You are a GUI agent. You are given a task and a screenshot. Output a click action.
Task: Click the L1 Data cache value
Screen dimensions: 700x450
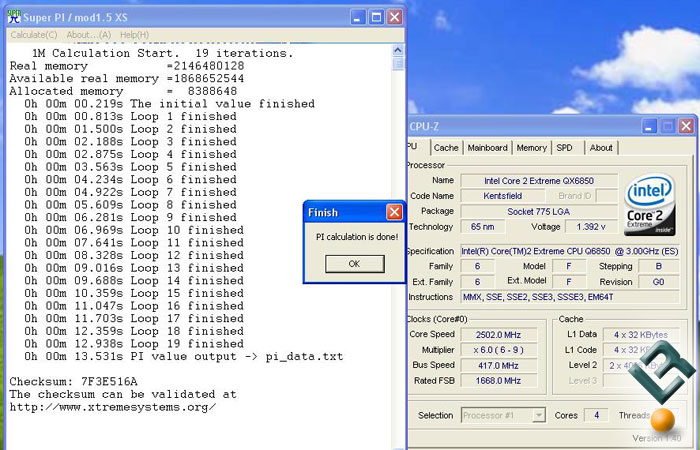point(641,335)
